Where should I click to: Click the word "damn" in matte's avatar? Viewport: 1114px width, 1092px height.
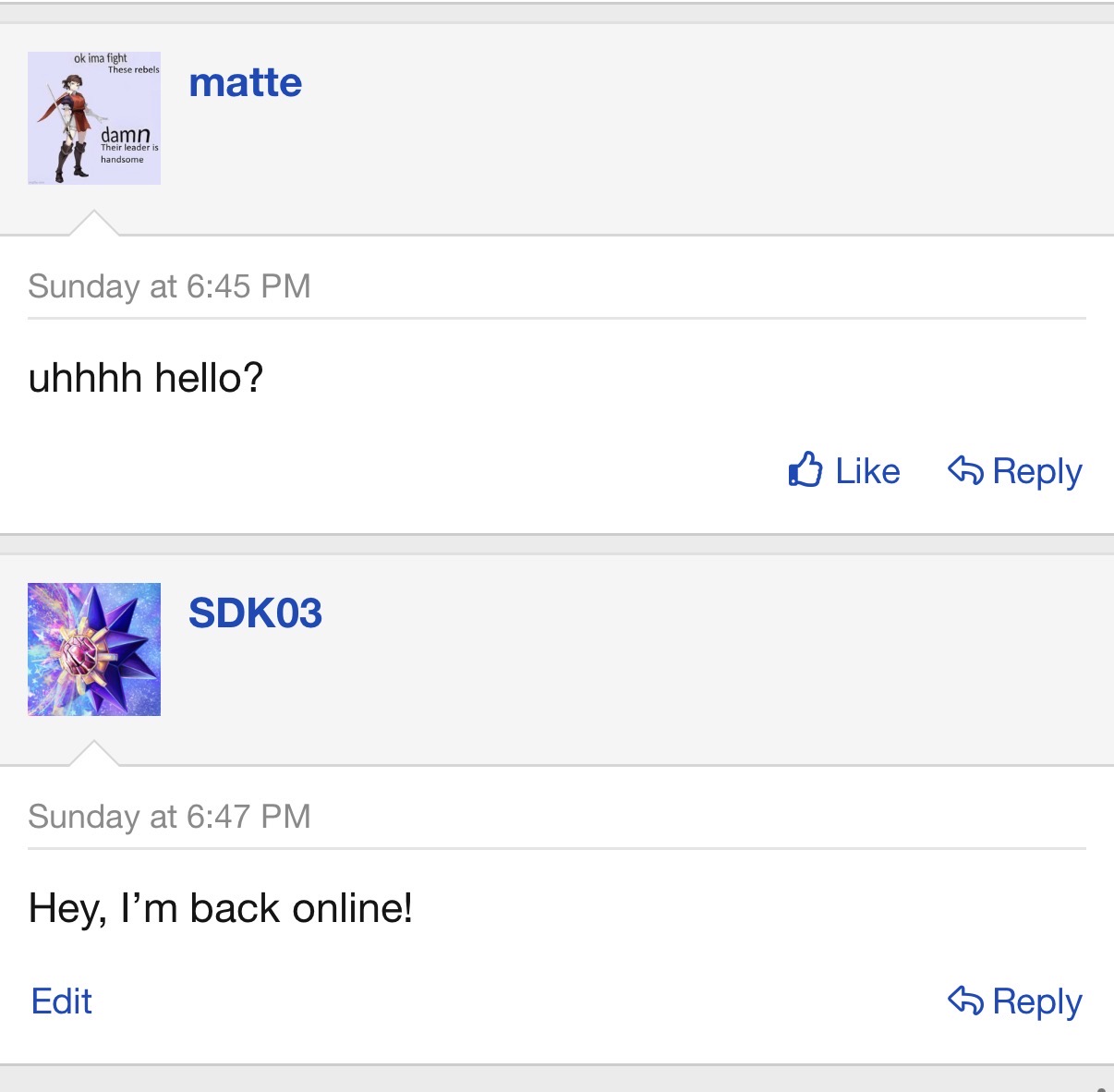point(125,135)
